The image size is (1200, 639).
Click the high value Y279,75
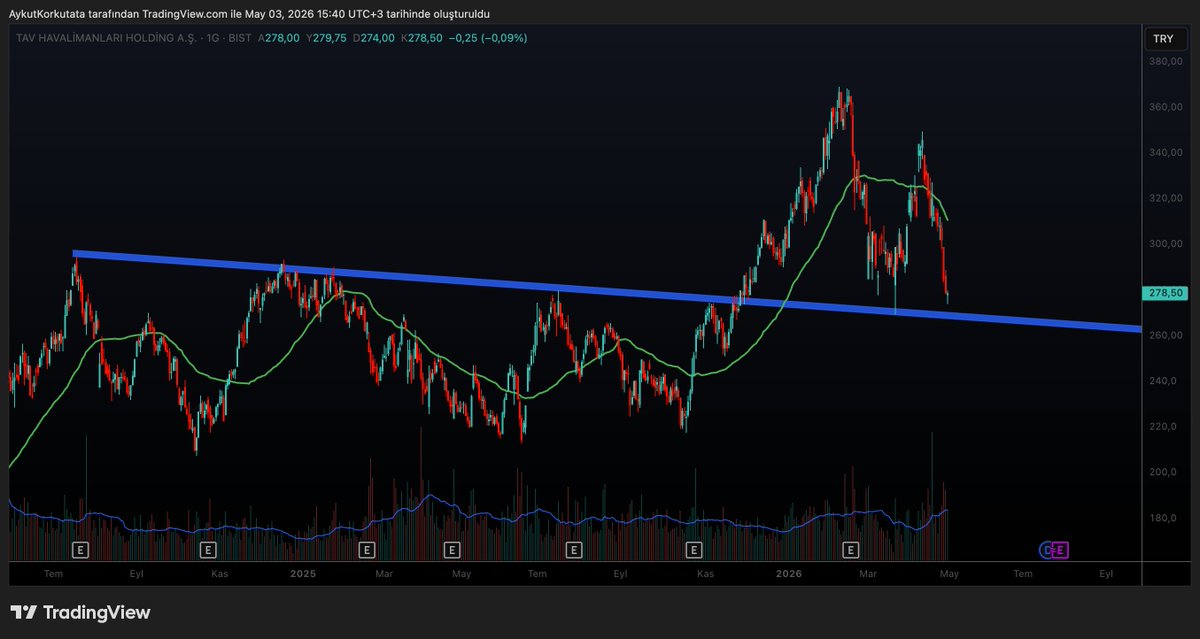[x=326, y=38]
